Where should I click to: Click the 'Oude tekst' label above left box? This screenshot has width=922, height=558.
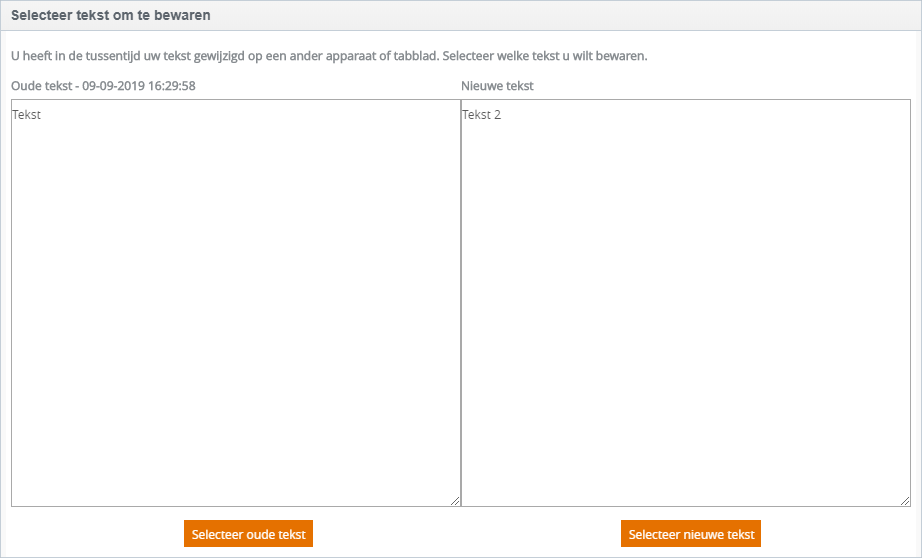(41, 86)
